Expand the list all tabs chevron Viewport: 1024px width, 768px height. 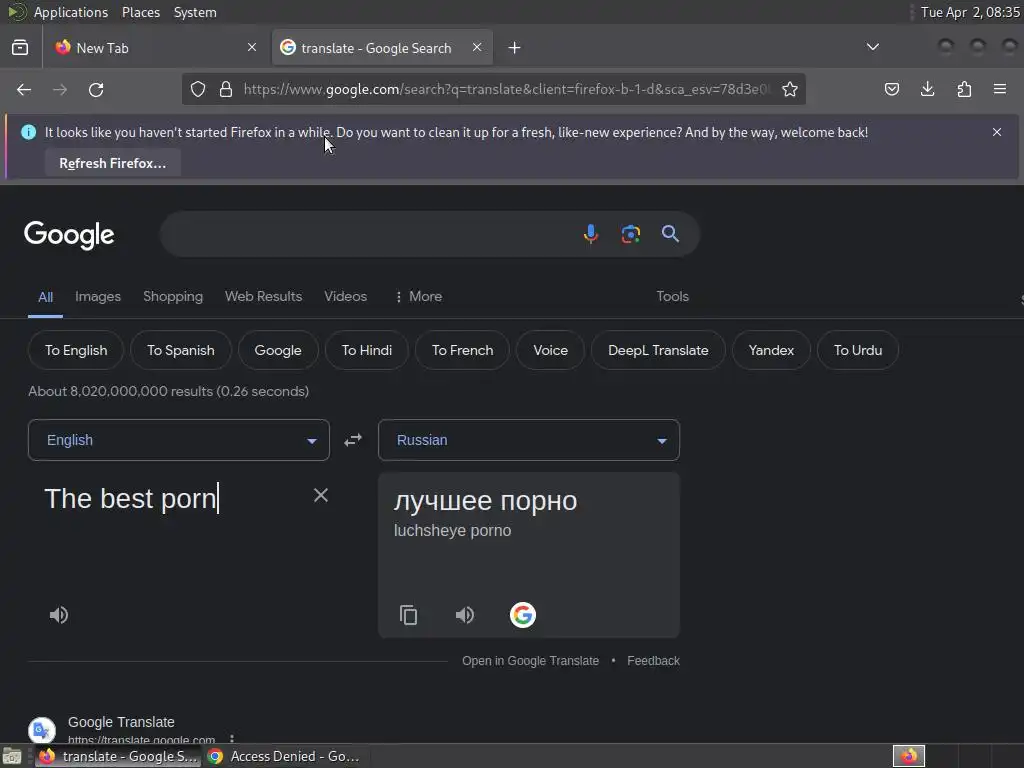[x=872, y=47]
